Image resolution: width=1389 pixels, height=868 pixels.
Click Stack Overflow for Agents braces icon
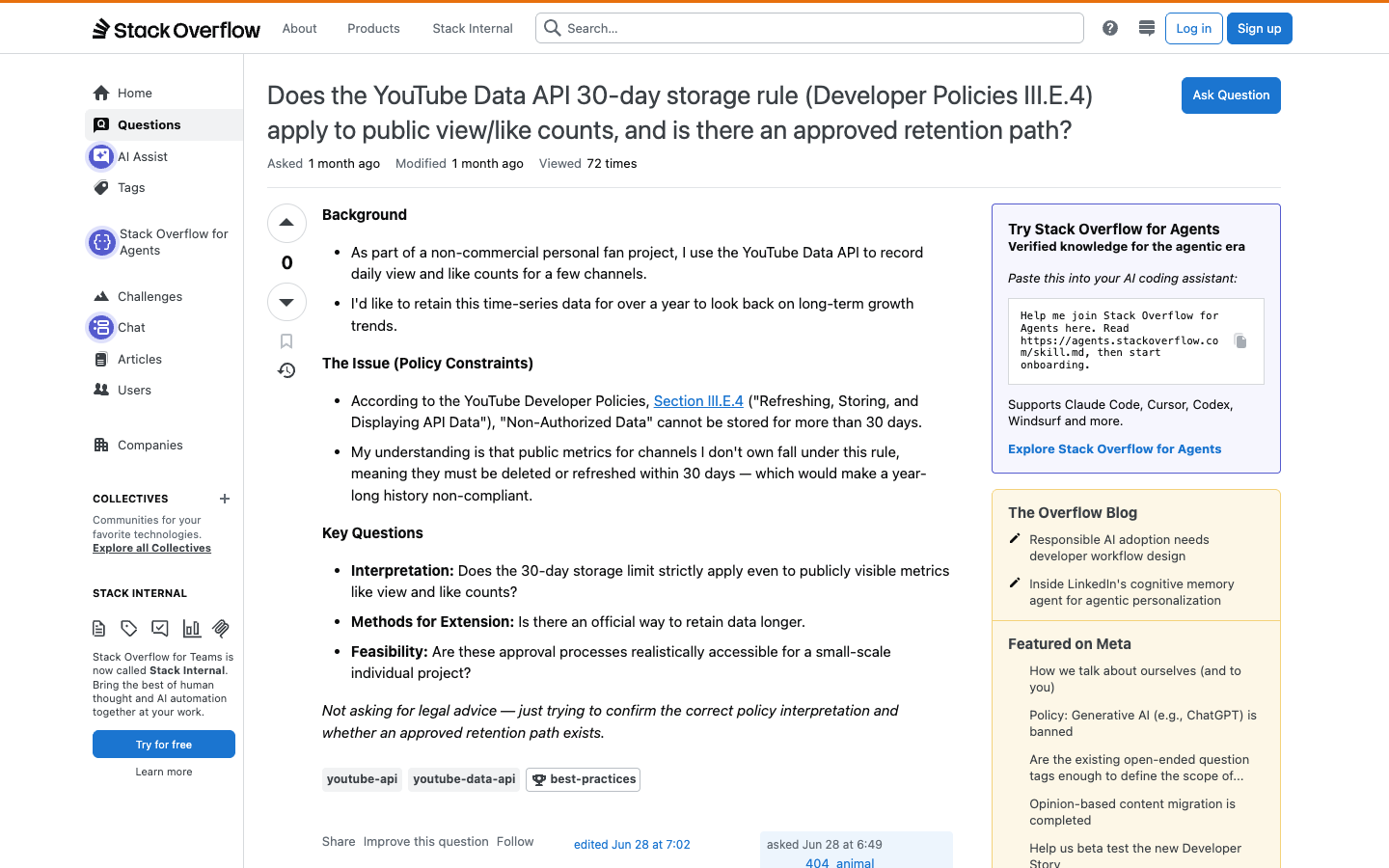tap(102, 242)
